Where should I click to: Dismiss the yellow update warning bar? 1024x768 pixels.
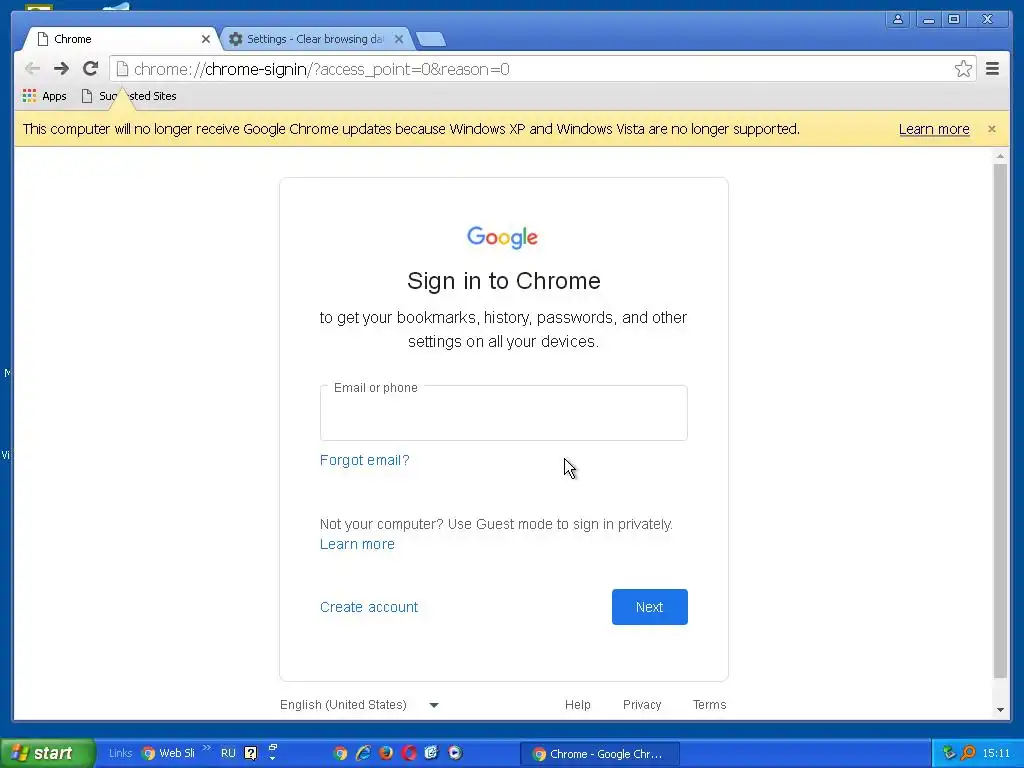coord(991,129)
